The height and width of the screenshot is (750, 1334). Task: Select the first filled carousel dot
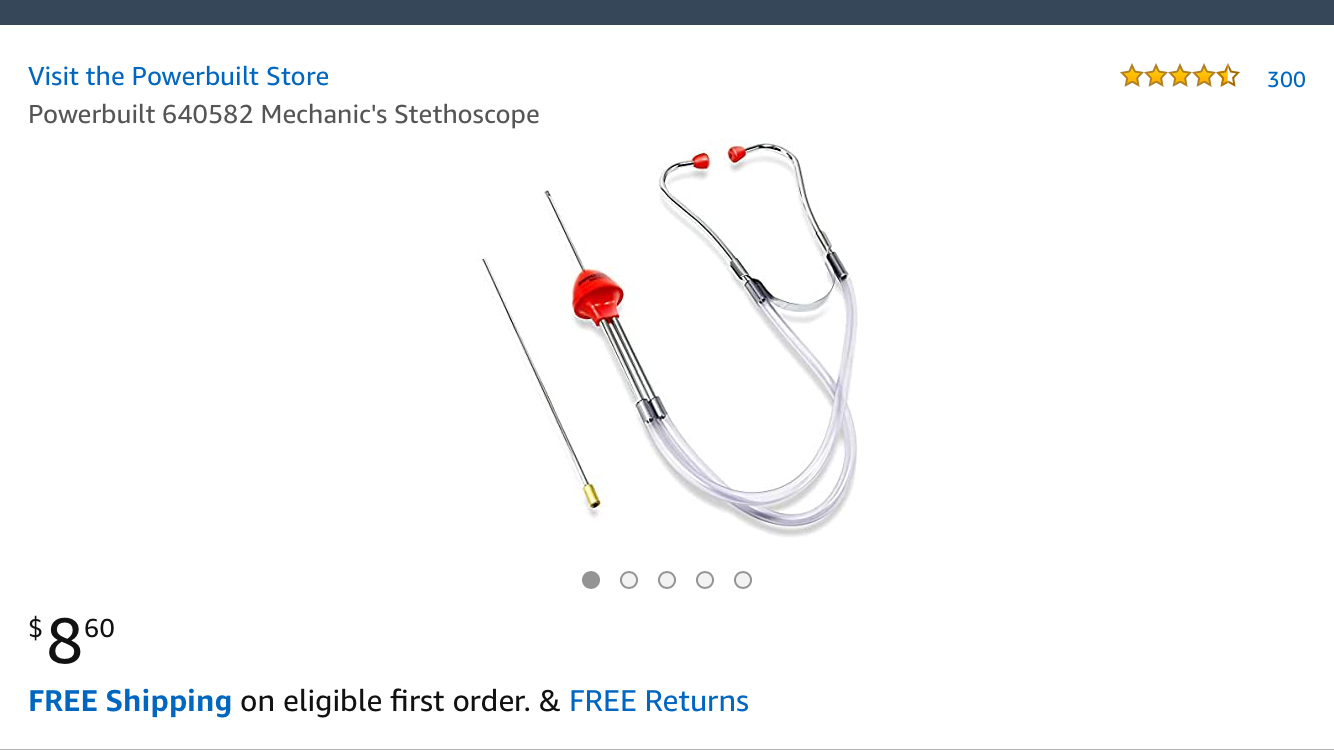click(591, 580)
